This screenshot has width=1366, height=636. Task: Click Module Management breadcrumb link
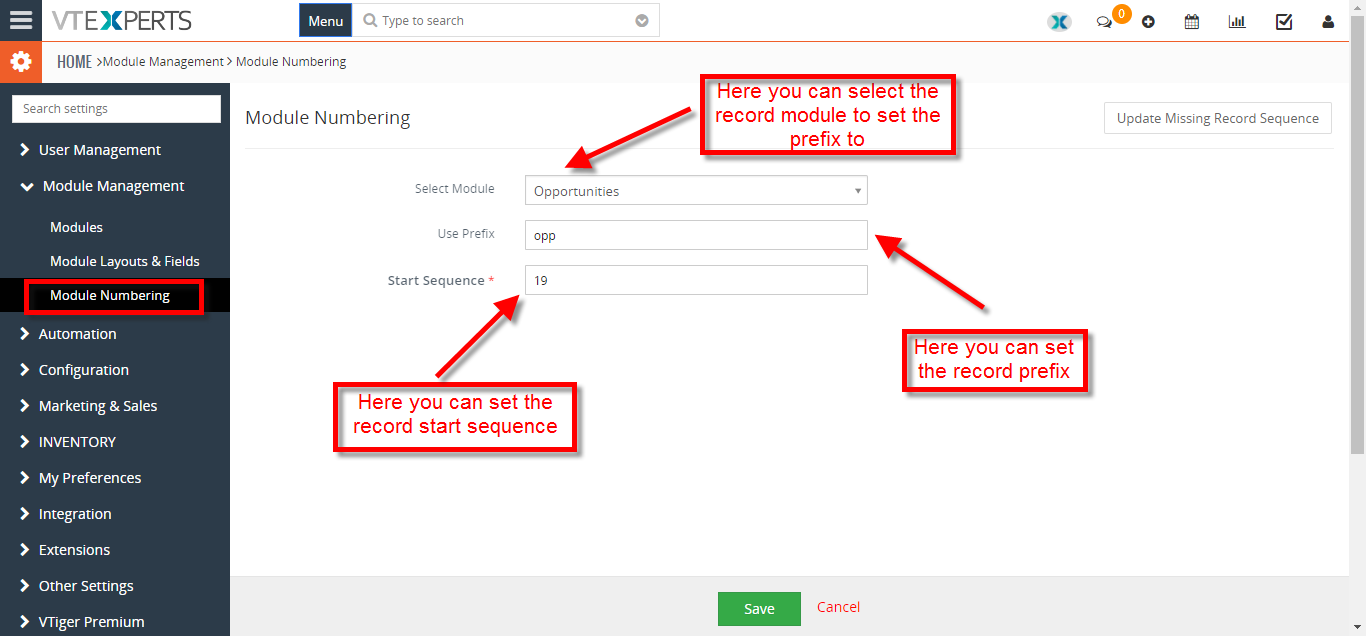pos(164,62)
